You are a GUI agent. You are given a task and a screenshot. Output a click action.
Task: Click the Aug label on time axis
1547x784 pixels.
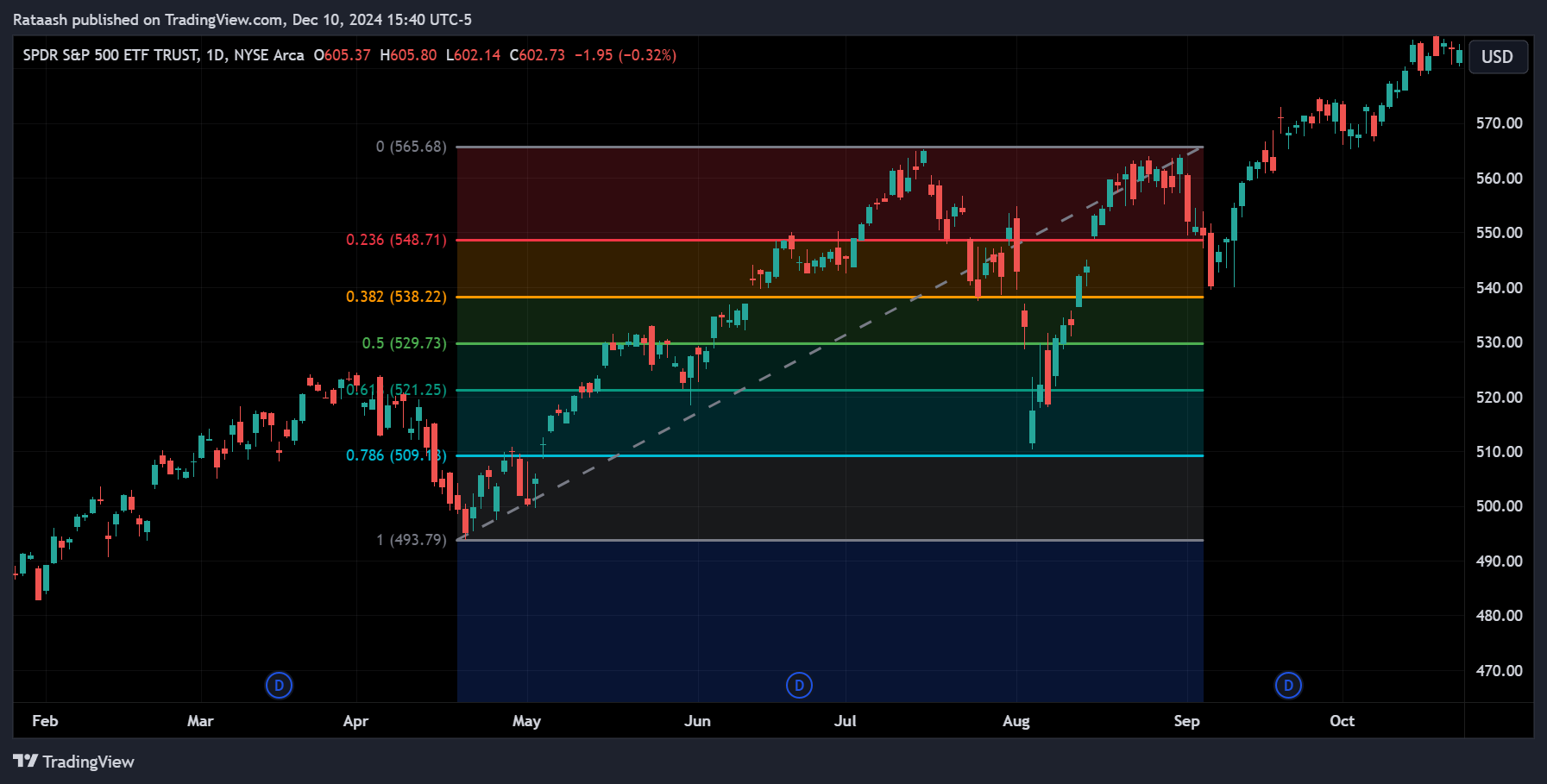point(1016,721)
